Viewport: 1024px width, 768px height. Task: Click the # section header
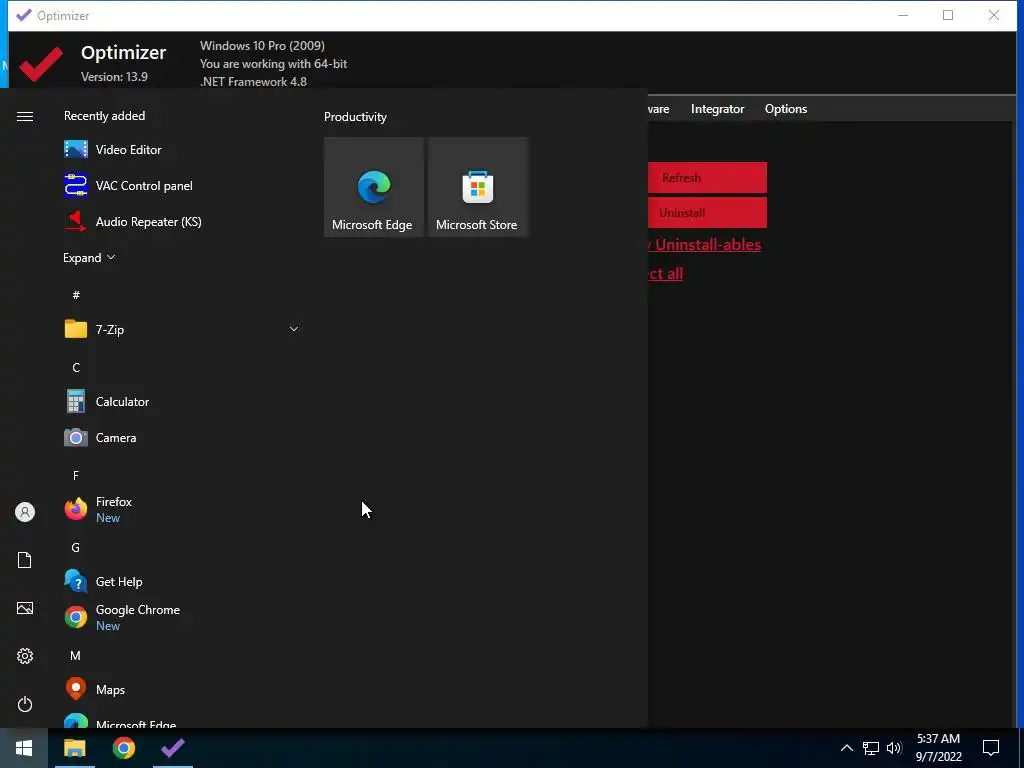(x=76, y=295)
